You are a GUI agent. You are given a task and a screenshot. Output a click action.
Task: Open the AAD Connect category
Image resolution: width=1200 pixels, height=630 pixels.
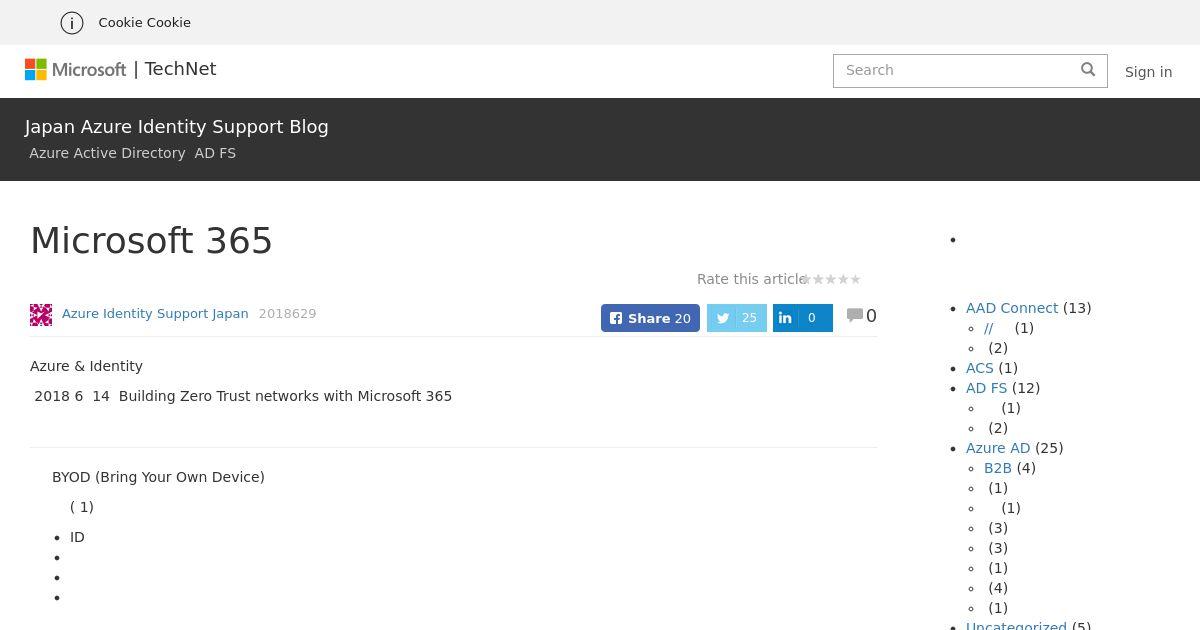coord(1012,308)
